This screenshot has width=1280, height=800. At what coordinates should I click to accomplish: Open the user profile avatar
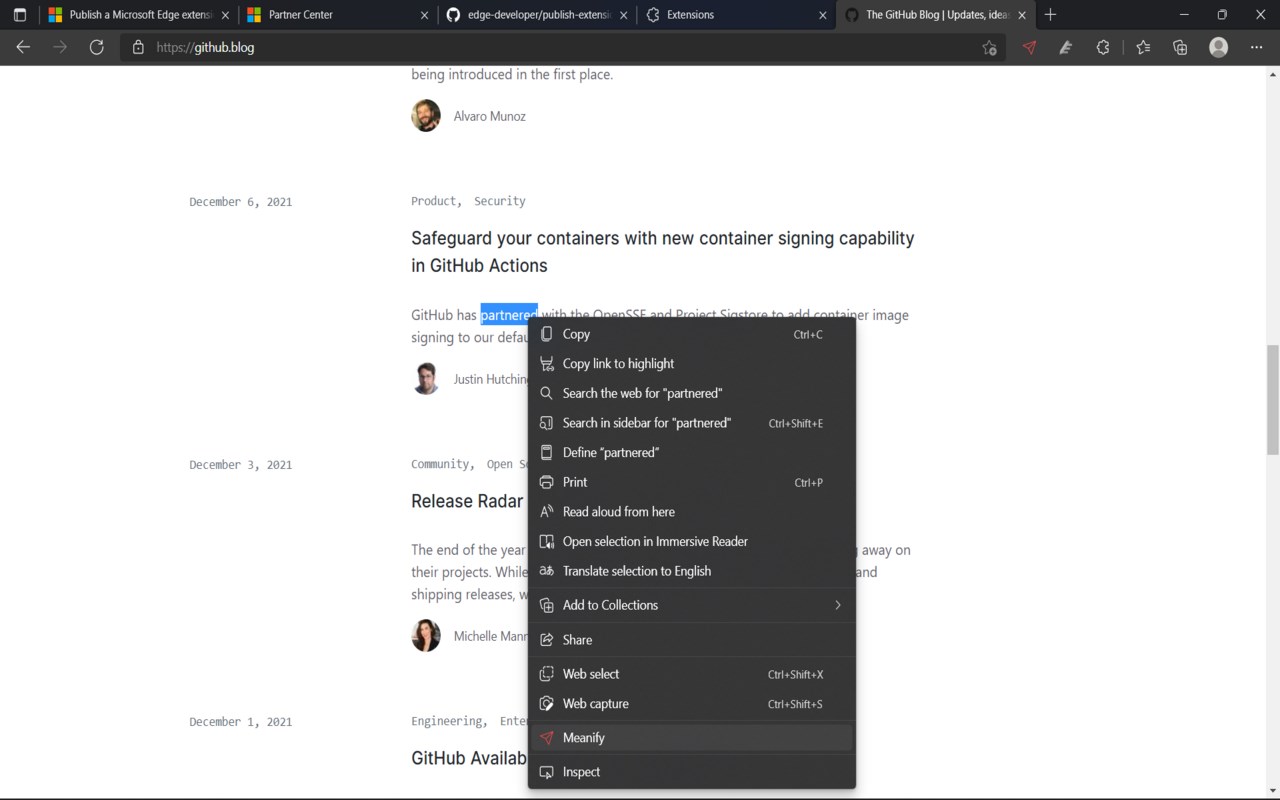(1218, 47)
